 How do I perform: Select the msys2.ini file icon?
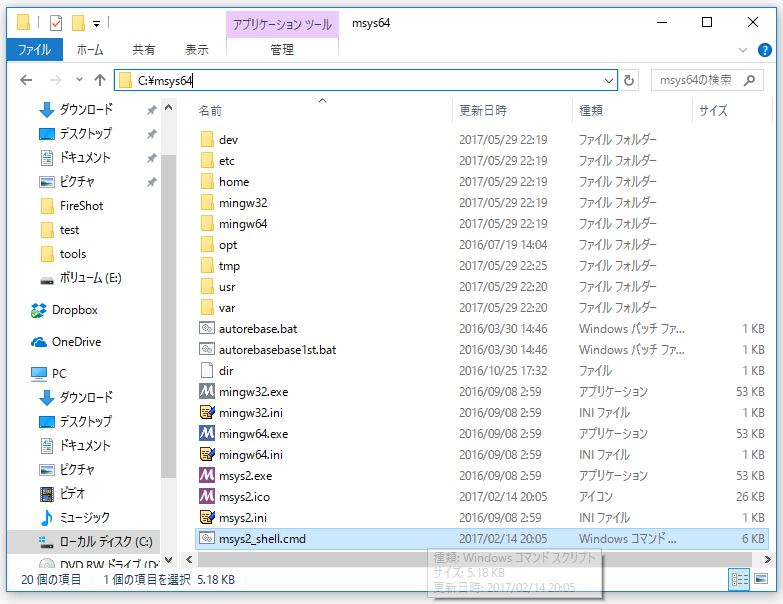207,517
